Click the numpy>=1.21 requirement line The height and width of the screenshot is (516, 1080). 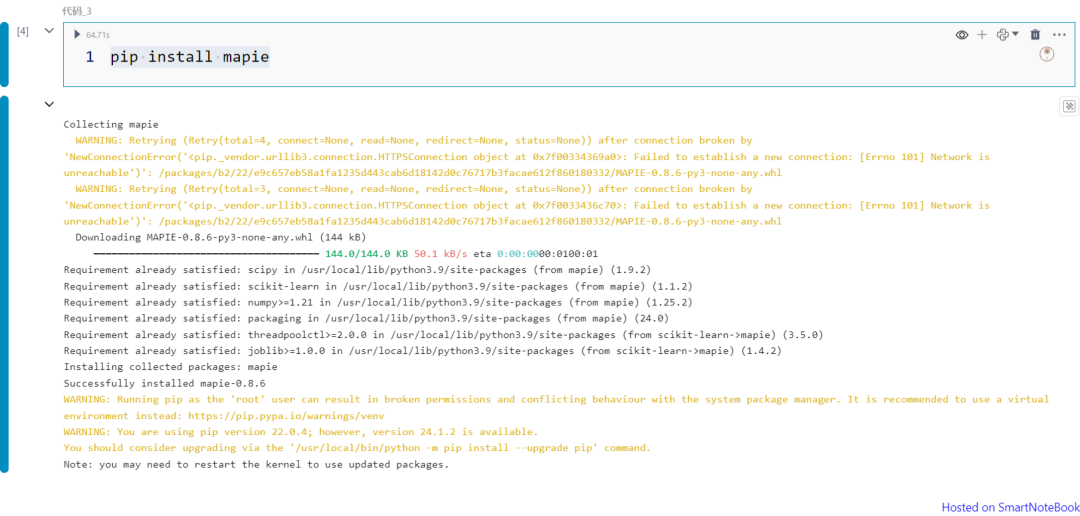(x=377, y=302)
